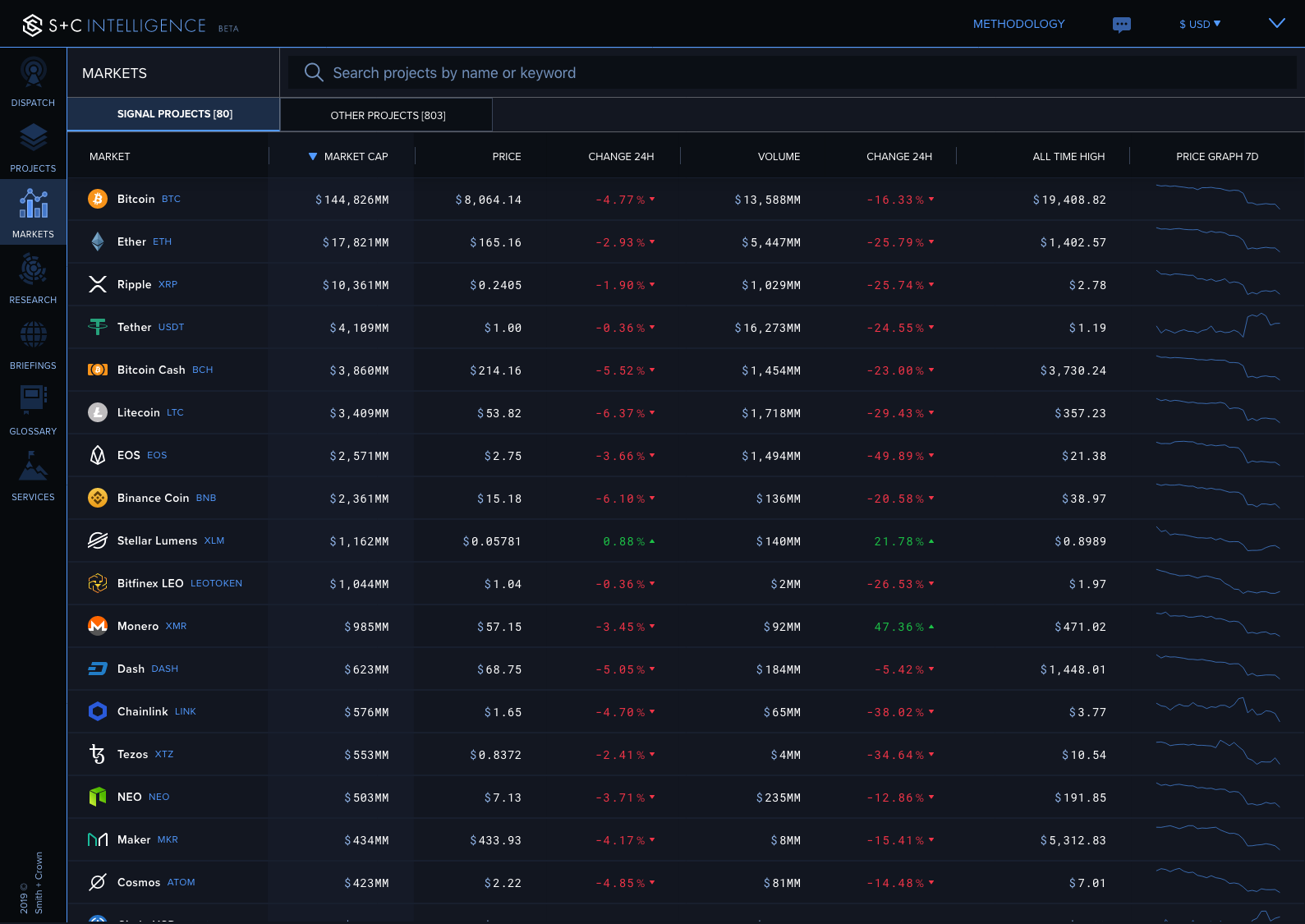The image size is (1305, 924).
Task: Sort by All Time High column
Action: (x=1068, y=157)
